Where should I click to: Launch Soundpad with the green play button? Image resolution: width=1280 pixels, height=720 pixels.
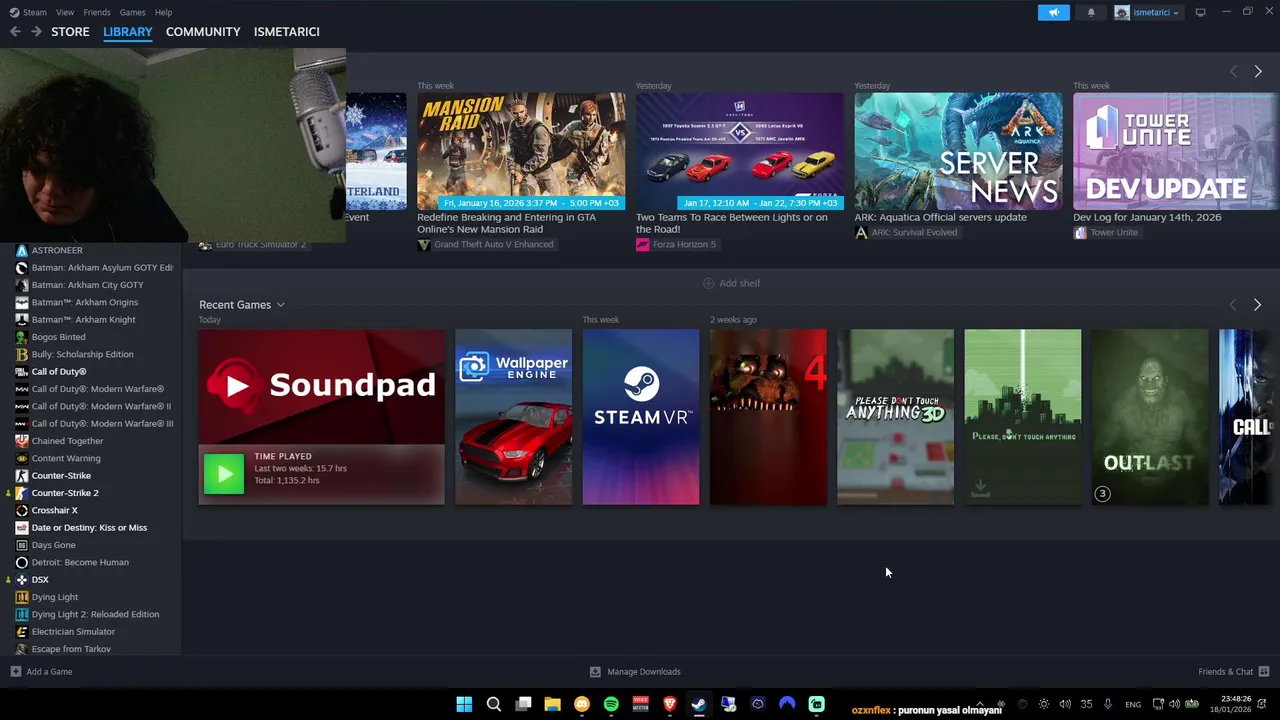click(224, 474)
